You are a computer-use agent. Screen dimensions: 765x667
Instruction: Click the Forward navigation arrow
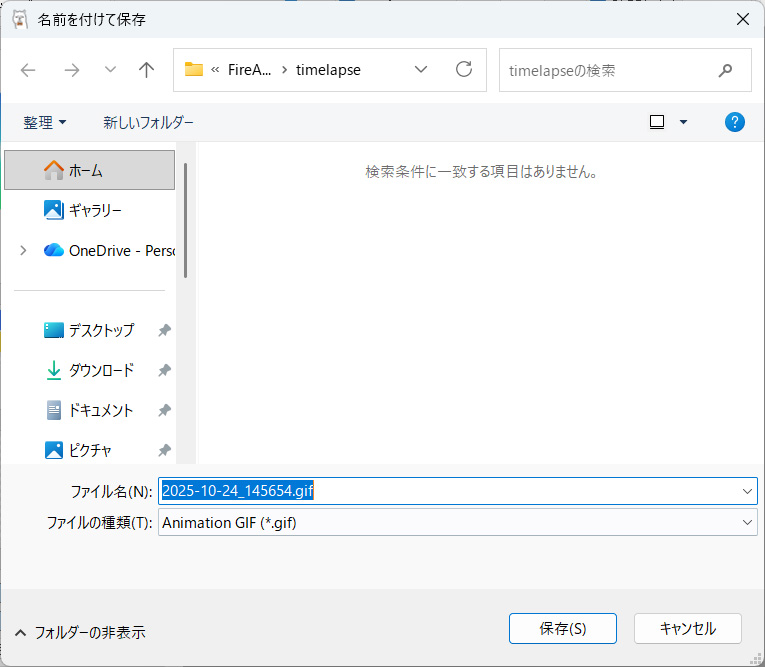coord(71,70)
